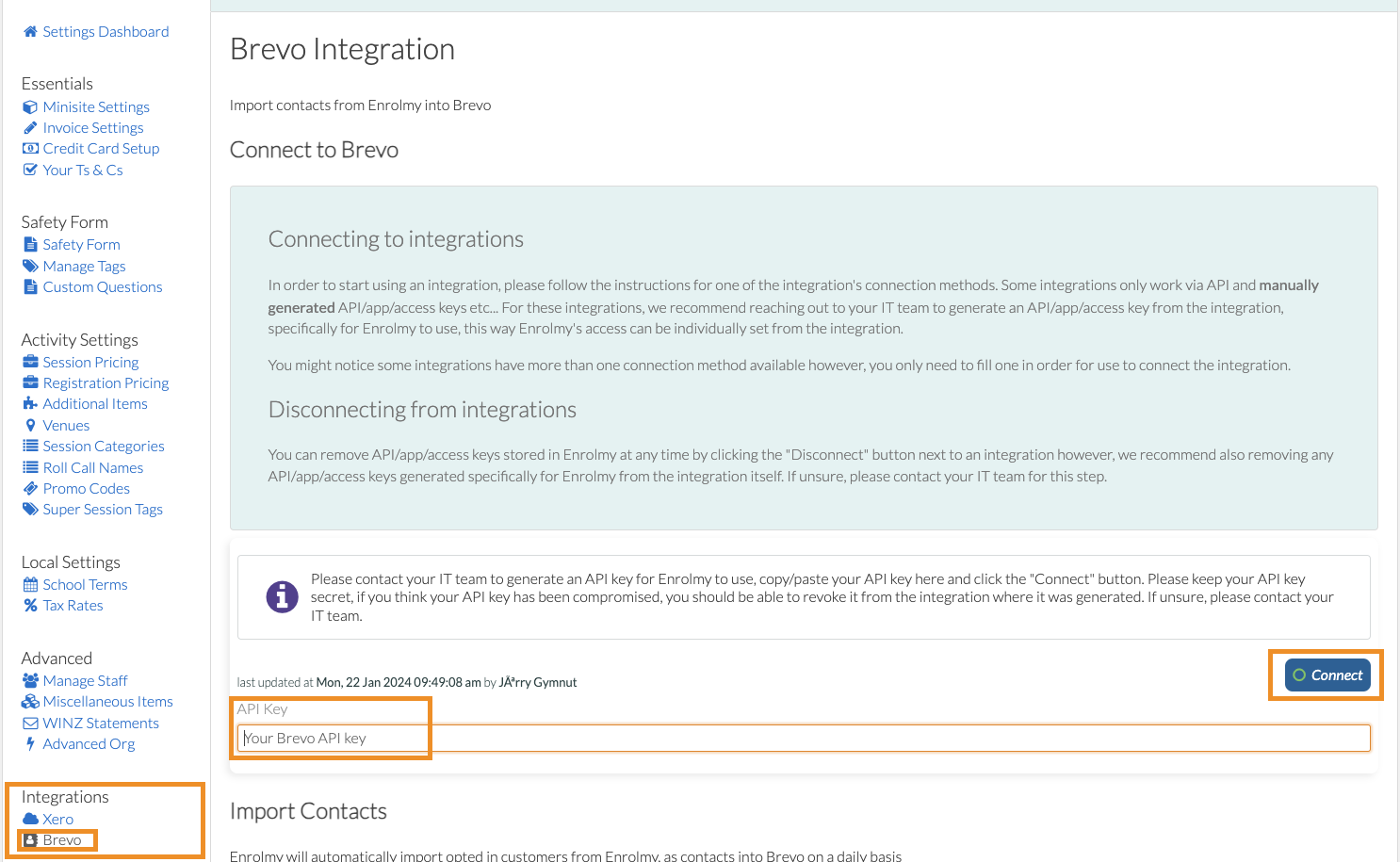Click the ticket icon next to Promo Codes
Screen dimensions: 1400x862
pos(30,489)
